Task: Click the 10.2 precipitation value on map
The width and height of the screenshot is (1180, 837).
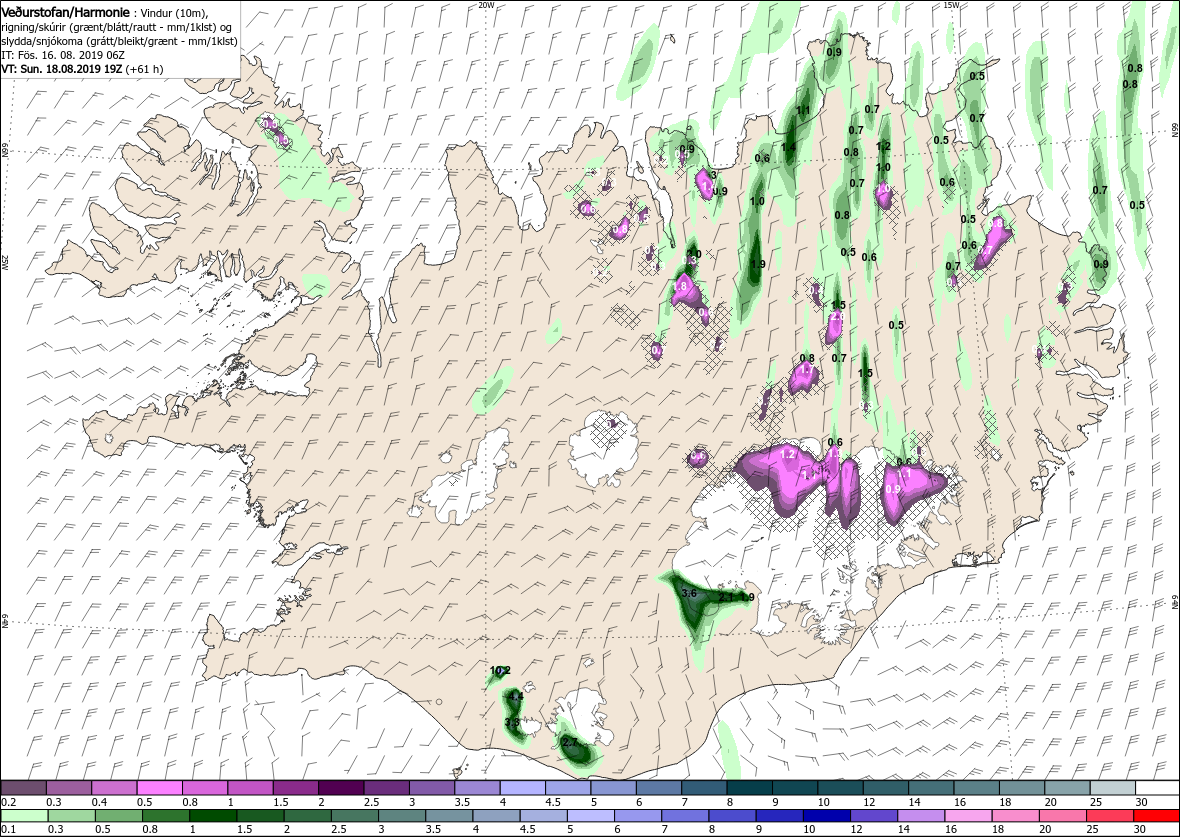Action: click(x=500, y=670)
